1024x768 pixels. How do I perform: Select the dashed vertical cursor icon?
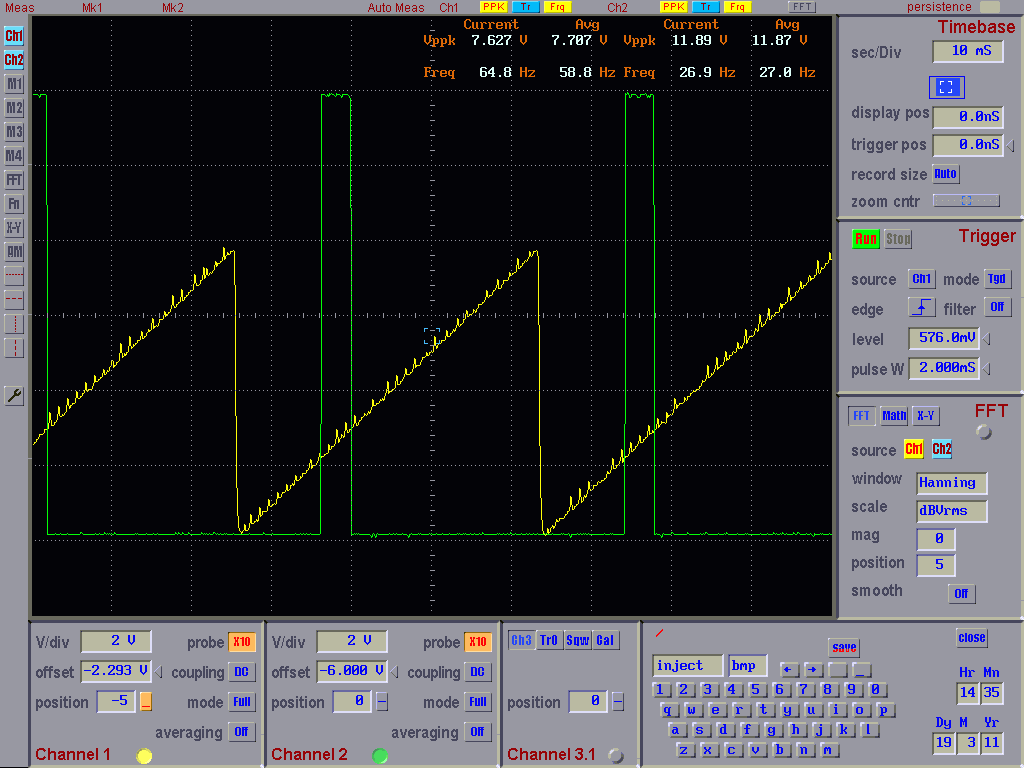coord(14,347)
